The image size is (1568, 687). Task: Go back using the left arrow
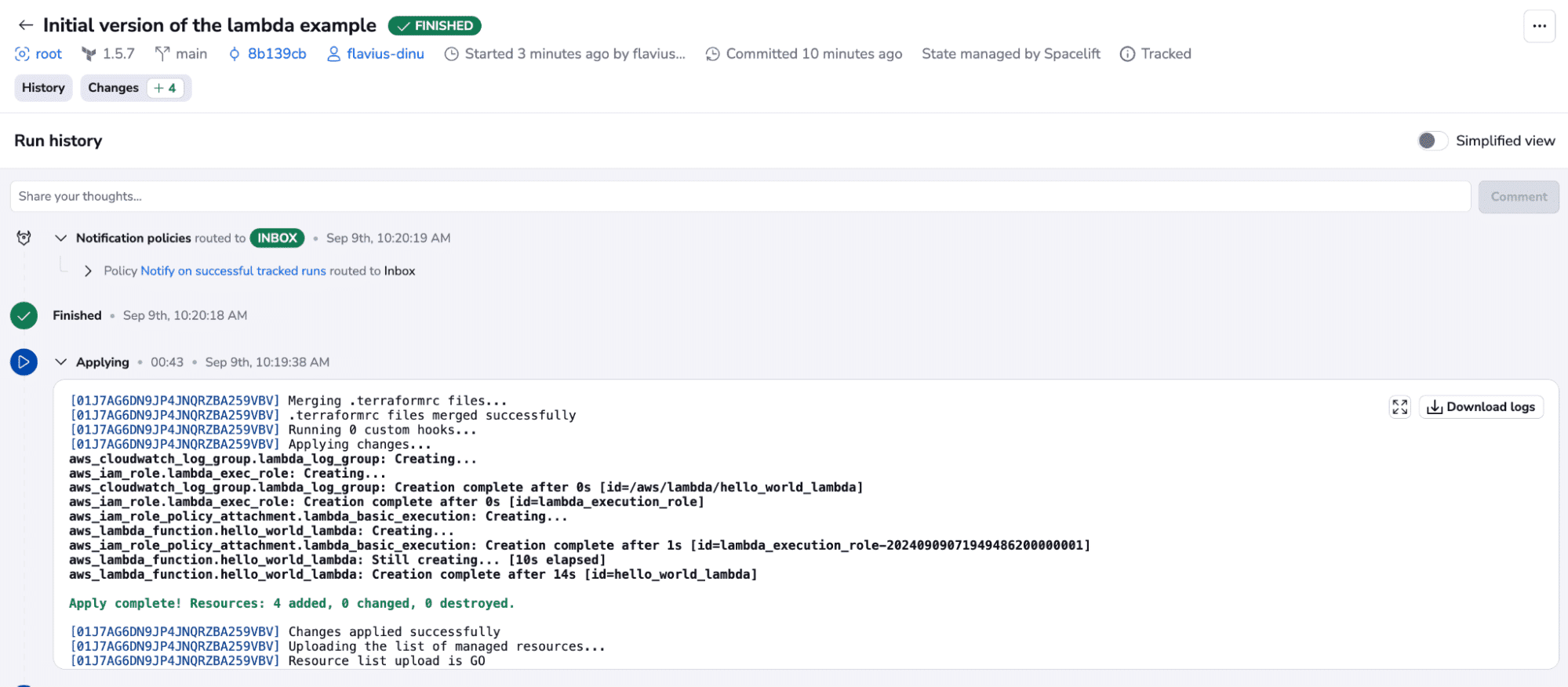[26, 25]
